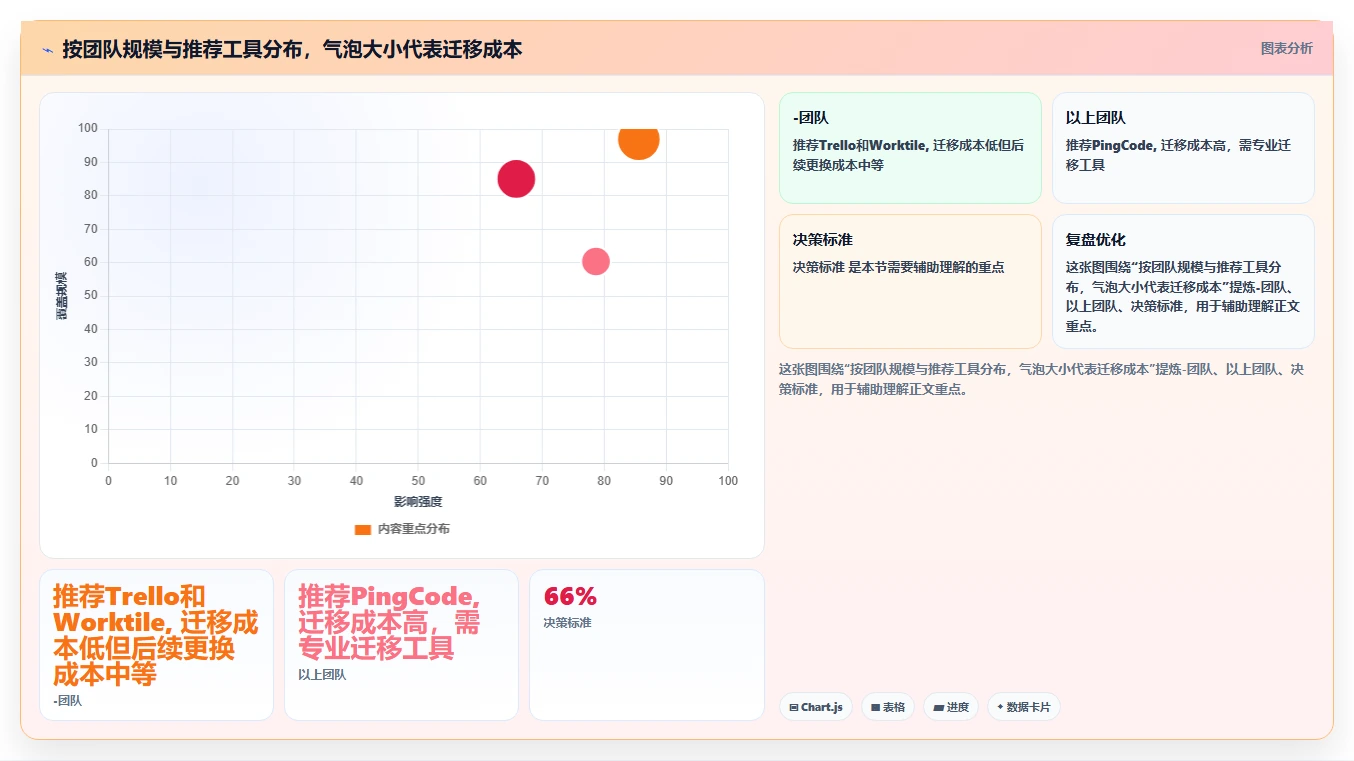Click the crimson red bubble in chart
The height and width of the screenshot is (761, 1354).
point(516,179)
